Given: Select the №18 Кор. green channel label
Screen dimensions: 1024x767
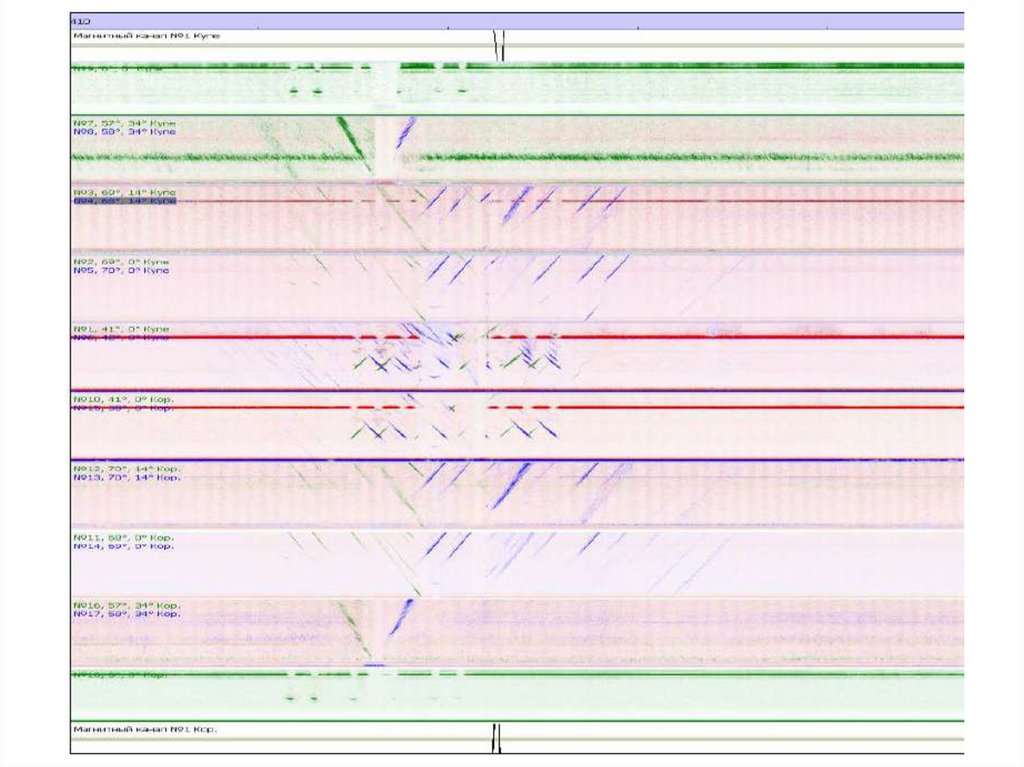Looking at the screenshot, I should pyautogui.click(x=118, y=675).
